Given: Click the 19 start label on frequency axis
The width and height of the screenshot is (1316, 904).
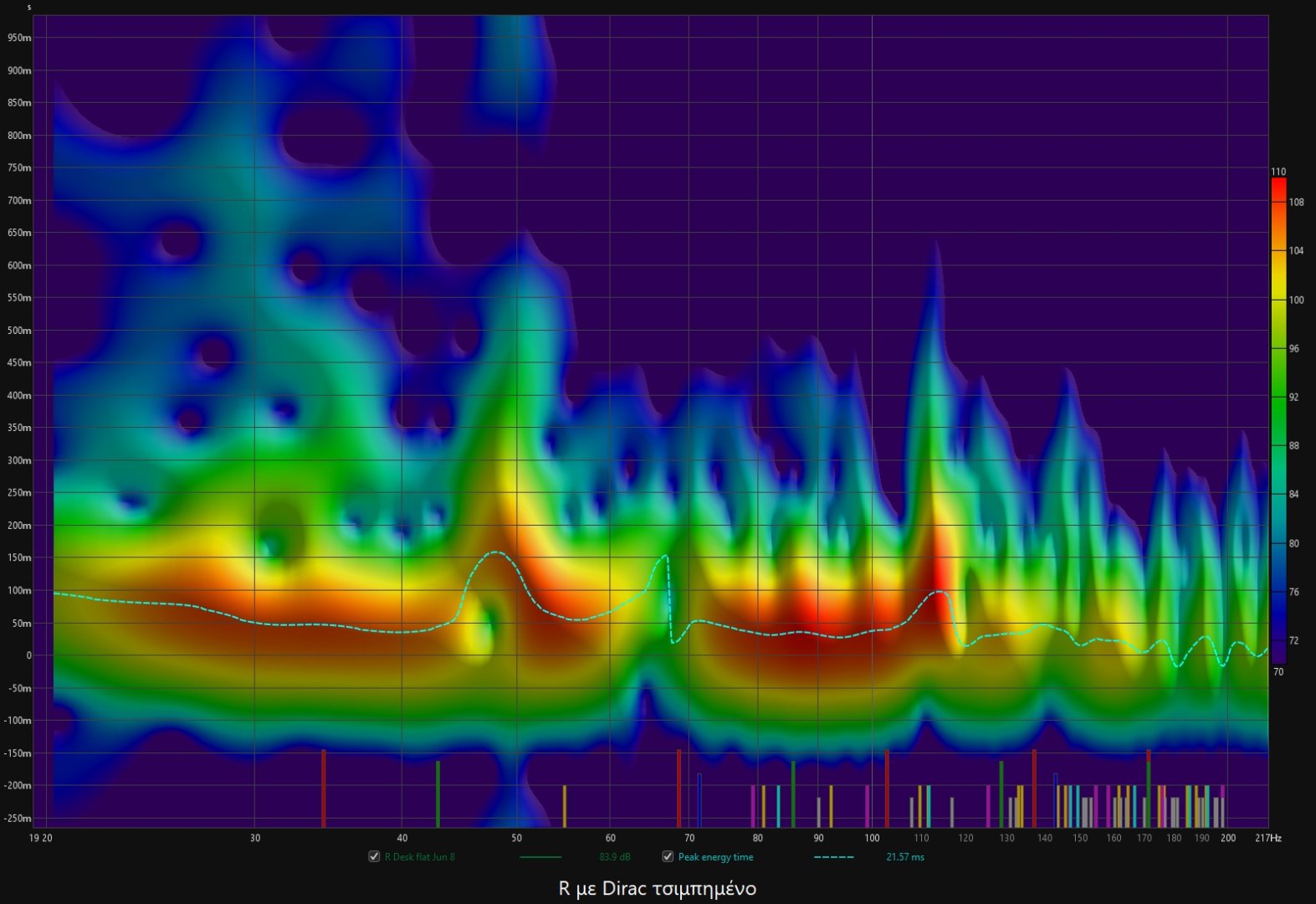Looking at the screenshot, I should click(x=33, y=838).
